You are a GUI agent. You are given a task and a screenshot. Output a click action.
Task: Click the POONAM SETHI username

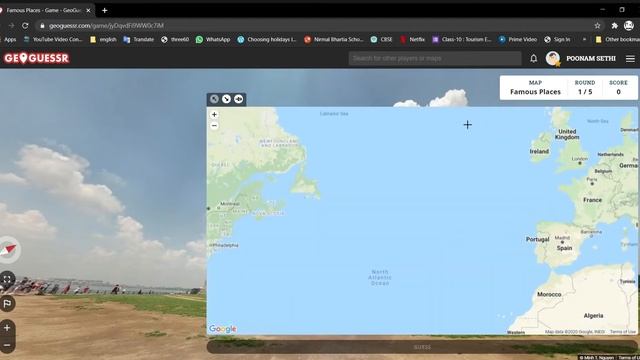591,59
